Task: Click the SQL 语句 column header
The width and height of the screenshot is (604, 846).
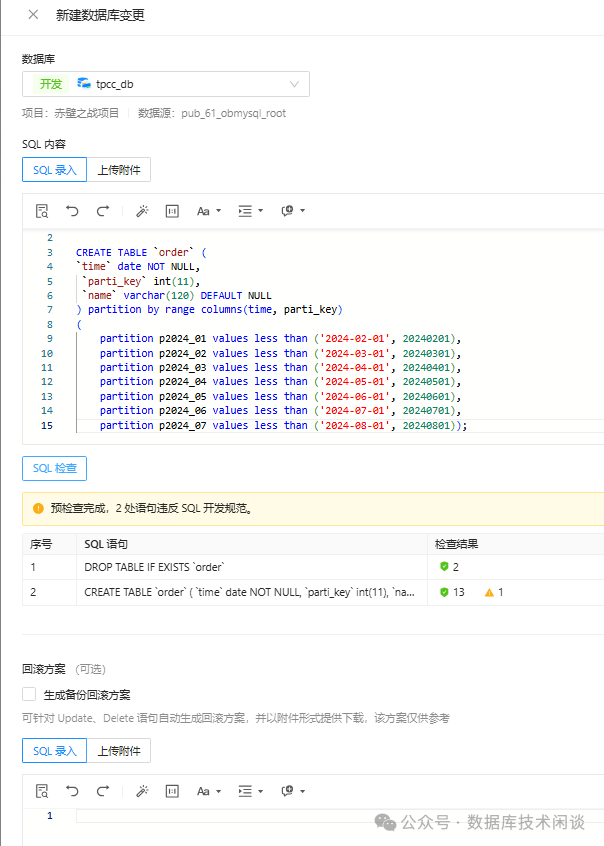Action: click(x=106, y=544)
